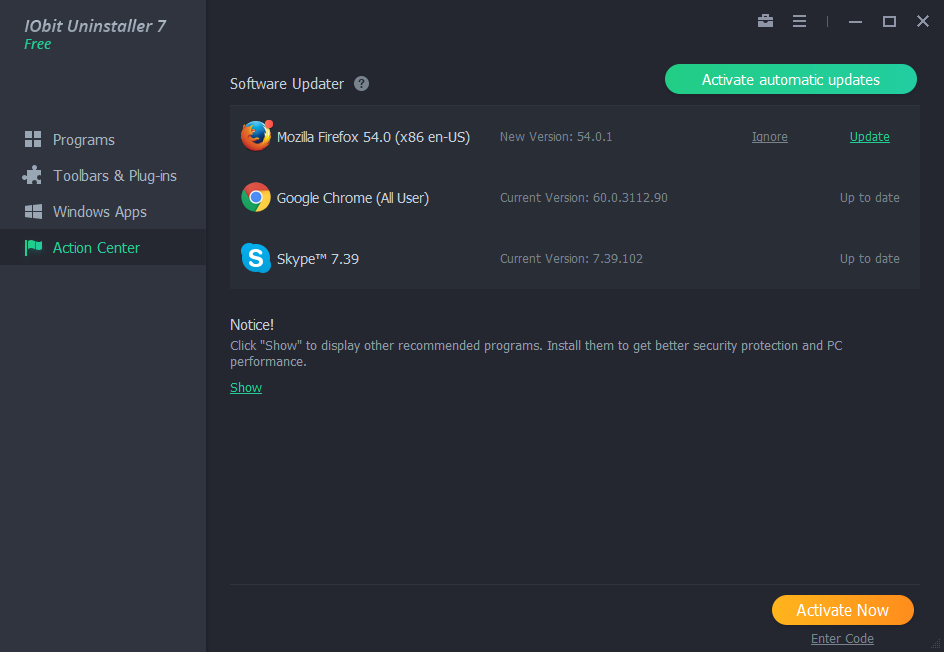
Task: Maximize the IObit Uninstaller window
Action: coord(889,22)
